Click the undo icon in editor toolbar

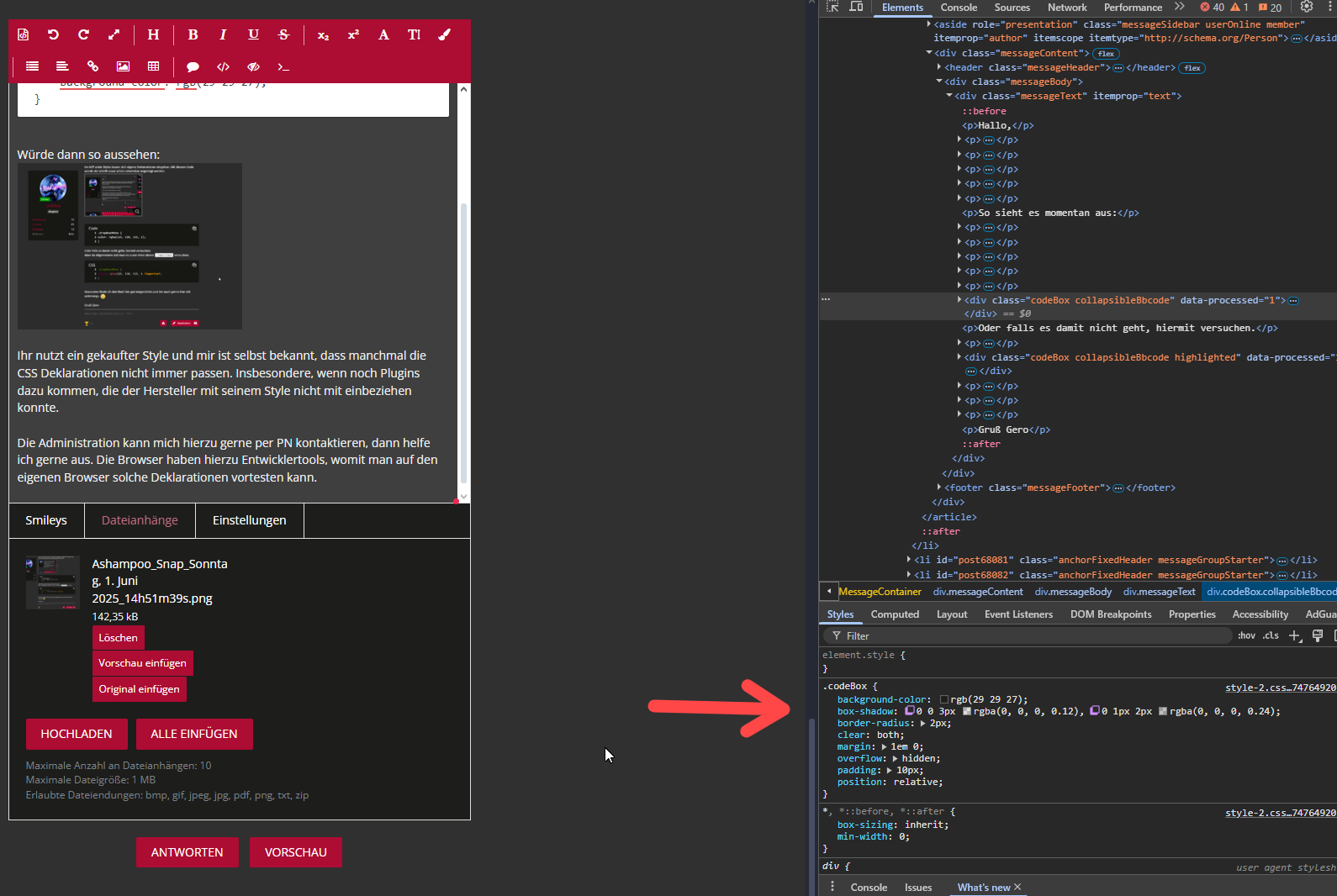click(x=53, y=34)
